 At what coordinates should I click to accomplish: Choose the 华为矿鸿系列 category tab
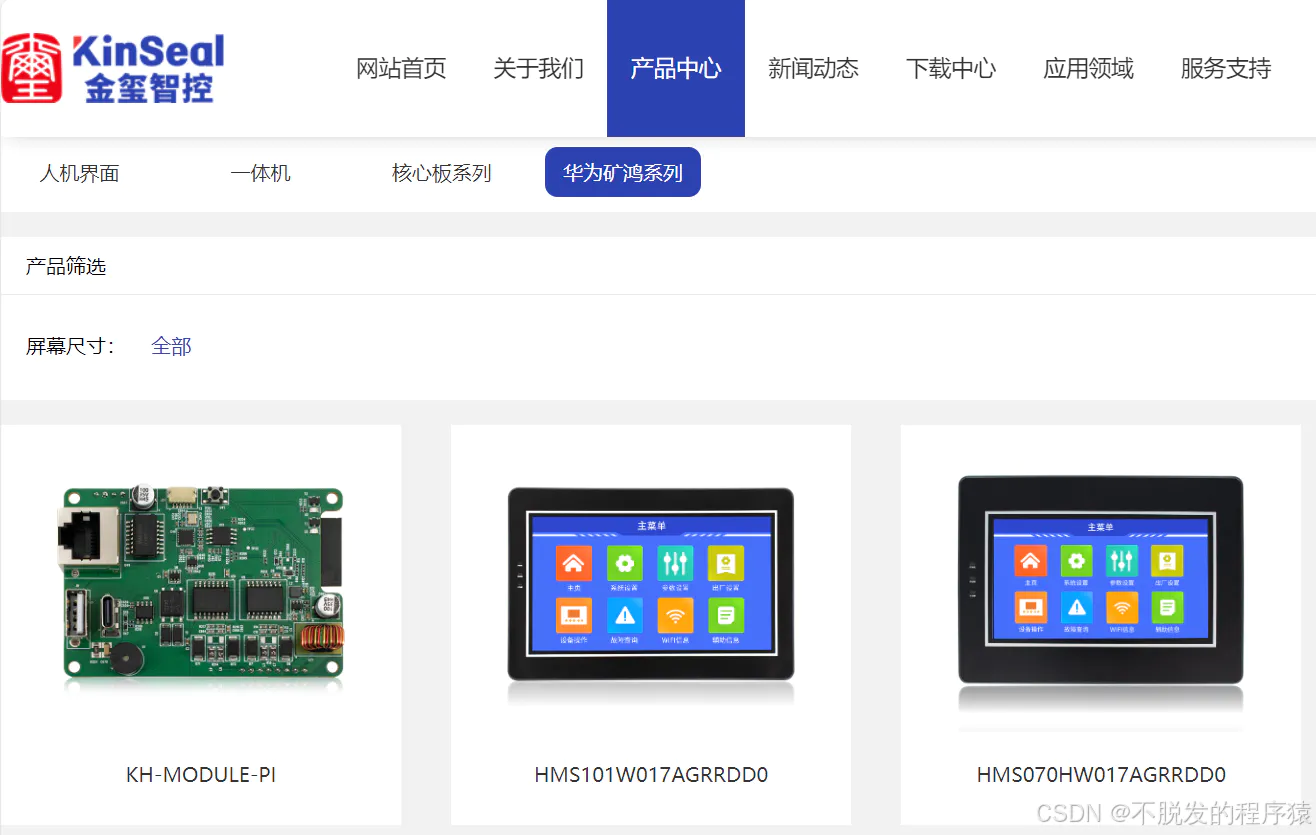(623, 172)
